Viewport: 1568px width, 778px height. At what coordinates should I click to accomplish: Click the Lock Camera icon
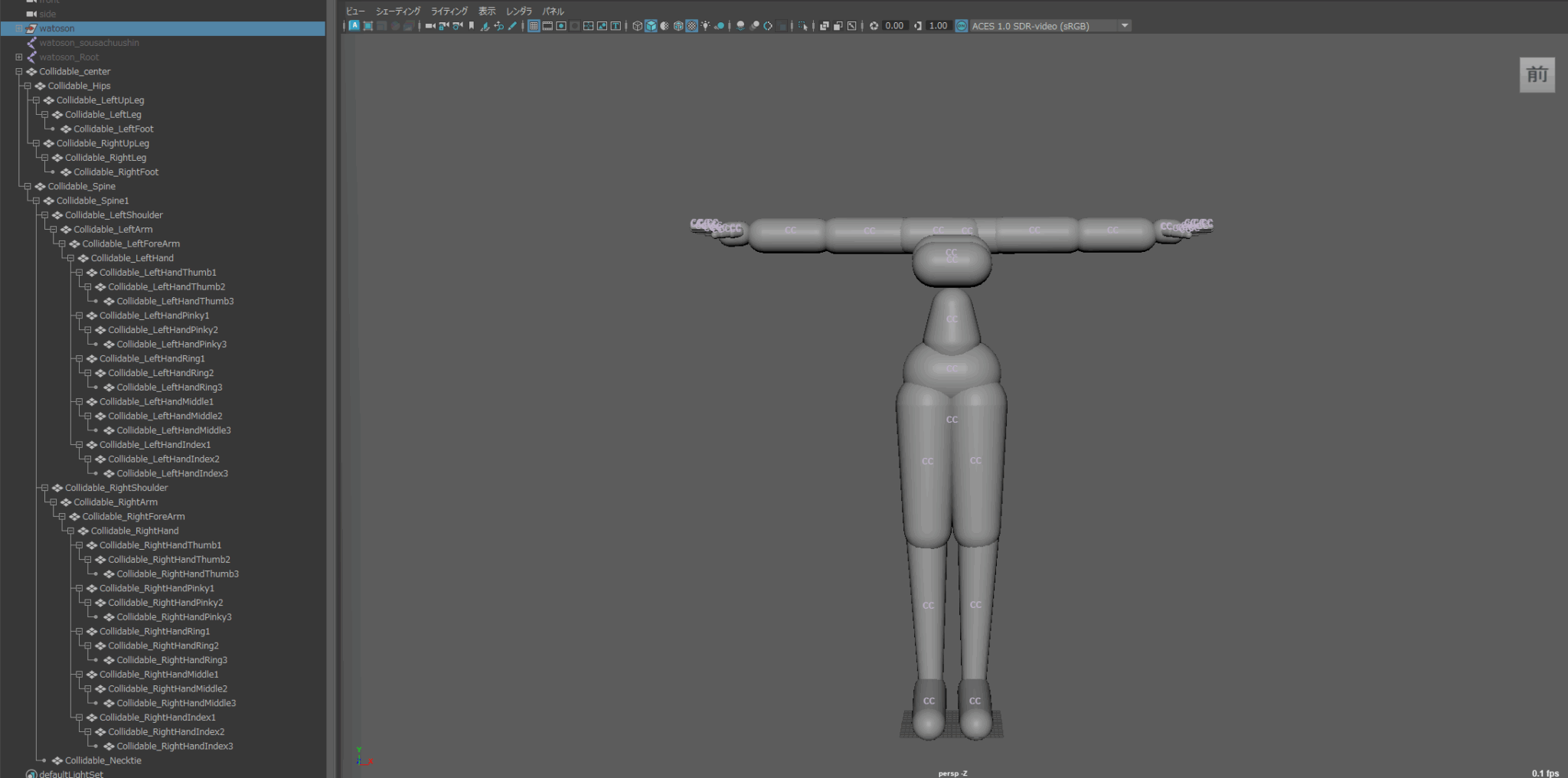click(x=444, y=26)
